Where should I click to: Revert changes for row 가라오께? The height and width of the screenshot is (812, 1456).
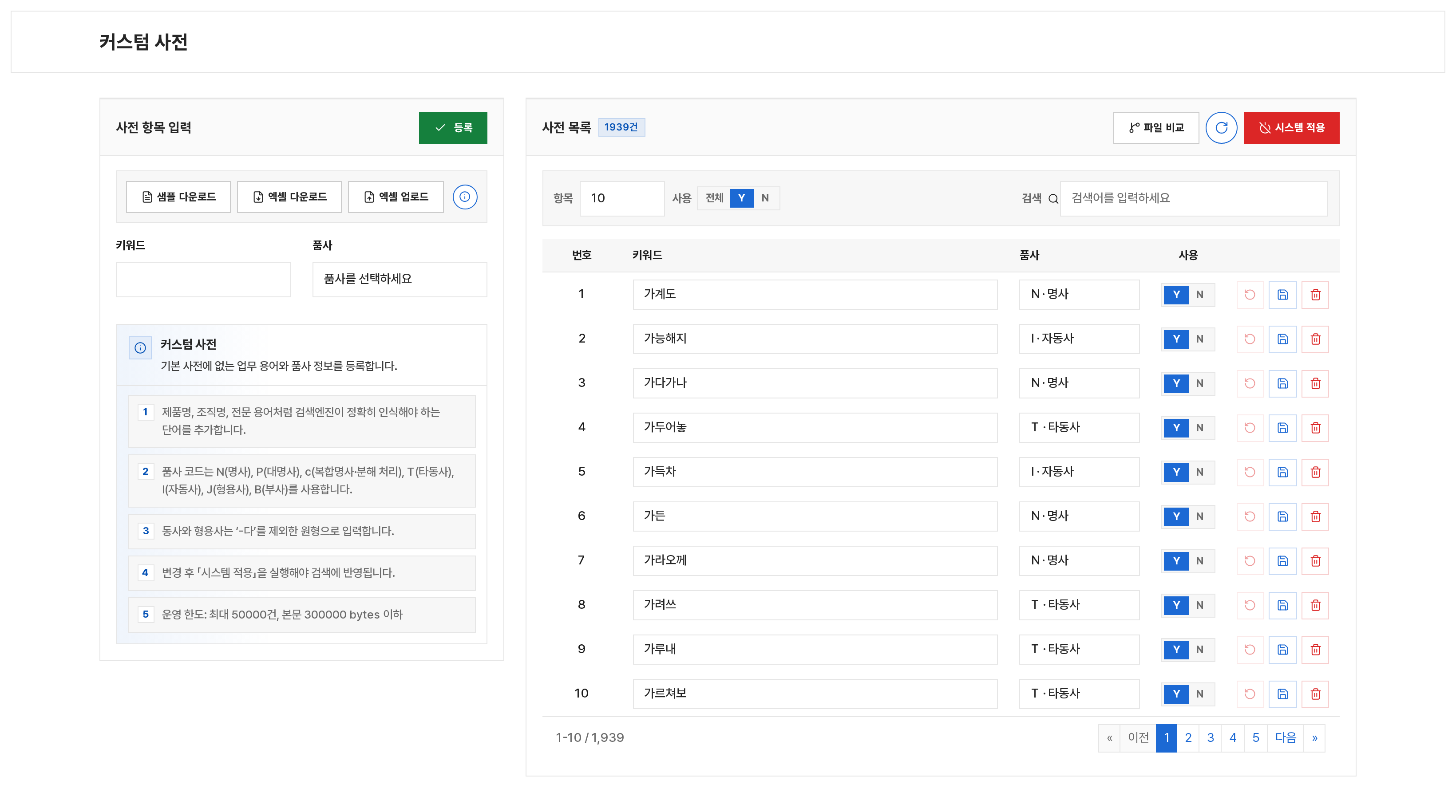[1250, 561]
